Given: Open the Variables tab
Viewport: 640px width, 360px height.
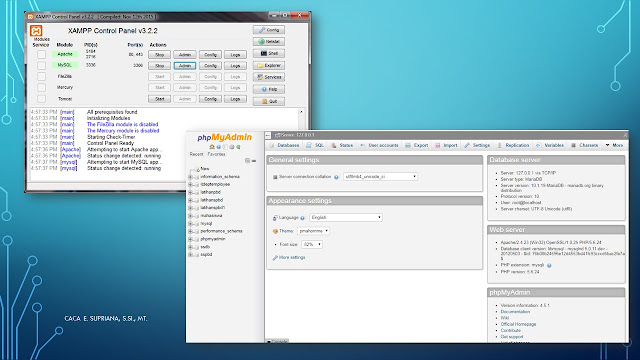Looking at the screenshot, I should coord(550,145).
